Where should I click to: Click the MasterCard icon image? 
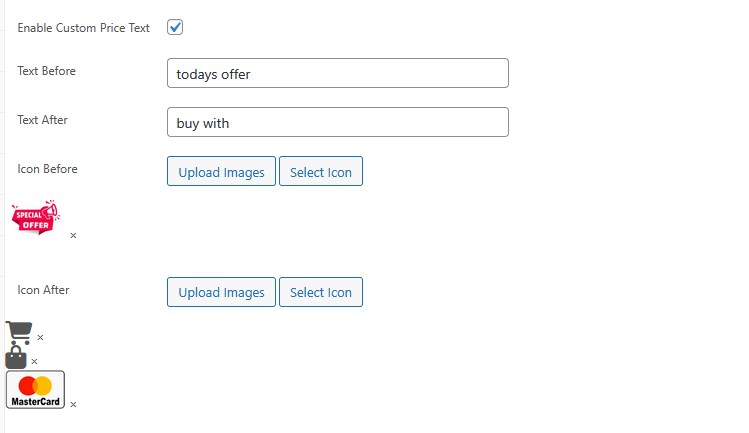click(x=35, y=389)
